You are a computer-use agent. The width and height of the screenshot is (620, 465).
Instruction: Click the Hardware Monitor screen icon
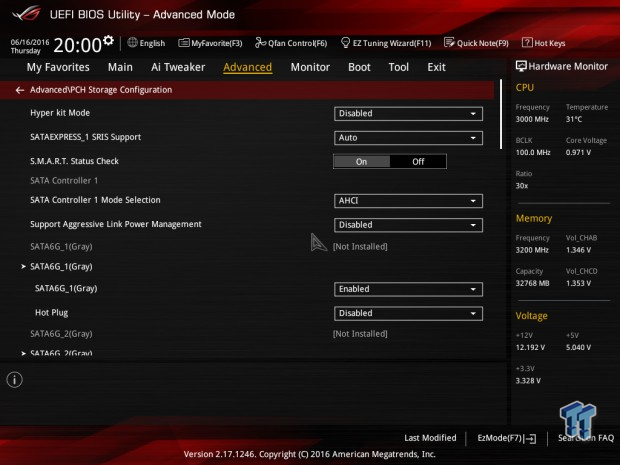coord(521,66)
